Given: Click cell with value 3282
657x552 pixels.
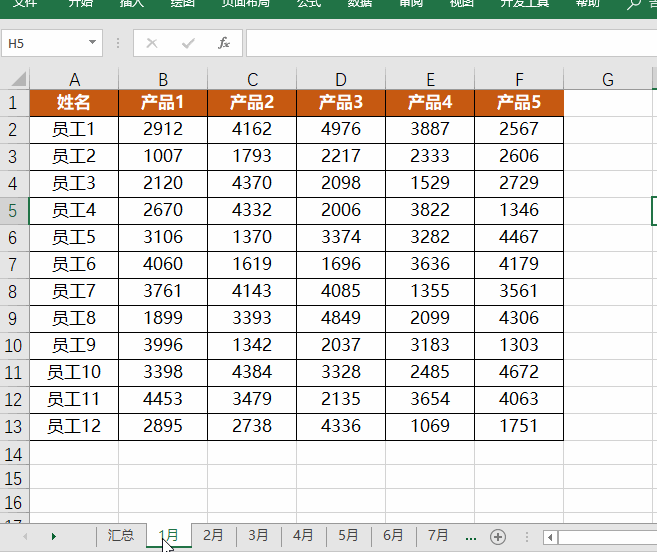Looking at the screenshot, I should [430, 238].
